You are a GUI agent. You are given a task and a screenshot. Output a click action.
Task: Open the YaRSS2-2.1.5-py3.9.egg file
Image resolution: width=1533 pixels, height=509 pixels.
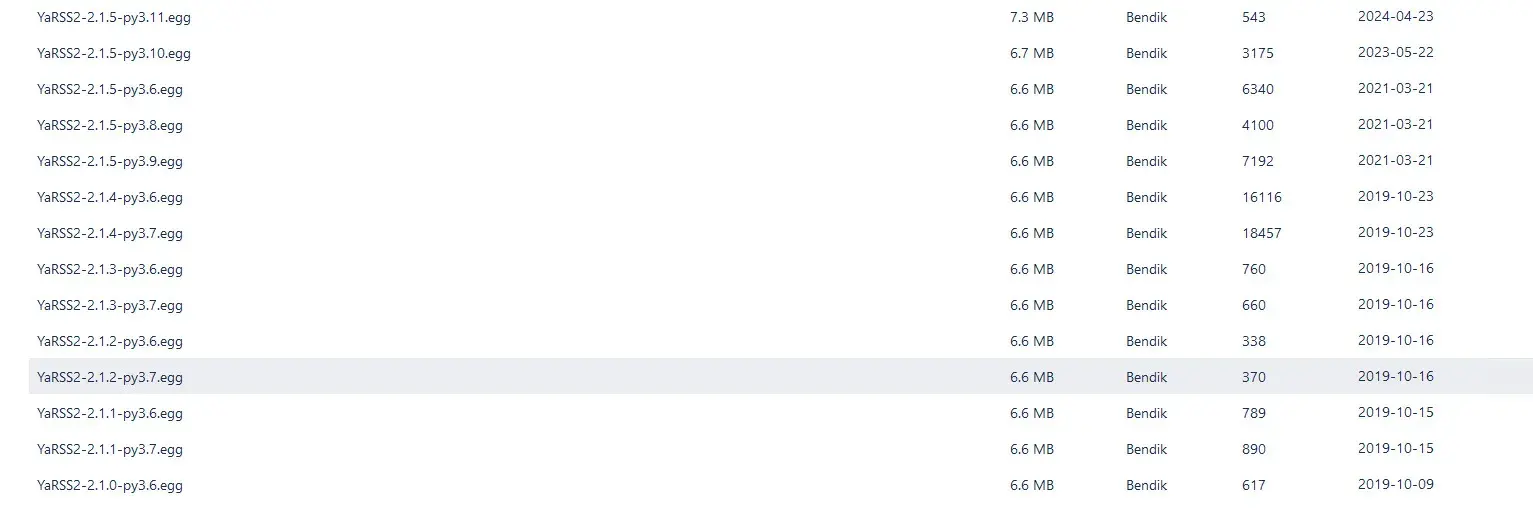click(x=110, y=161)
